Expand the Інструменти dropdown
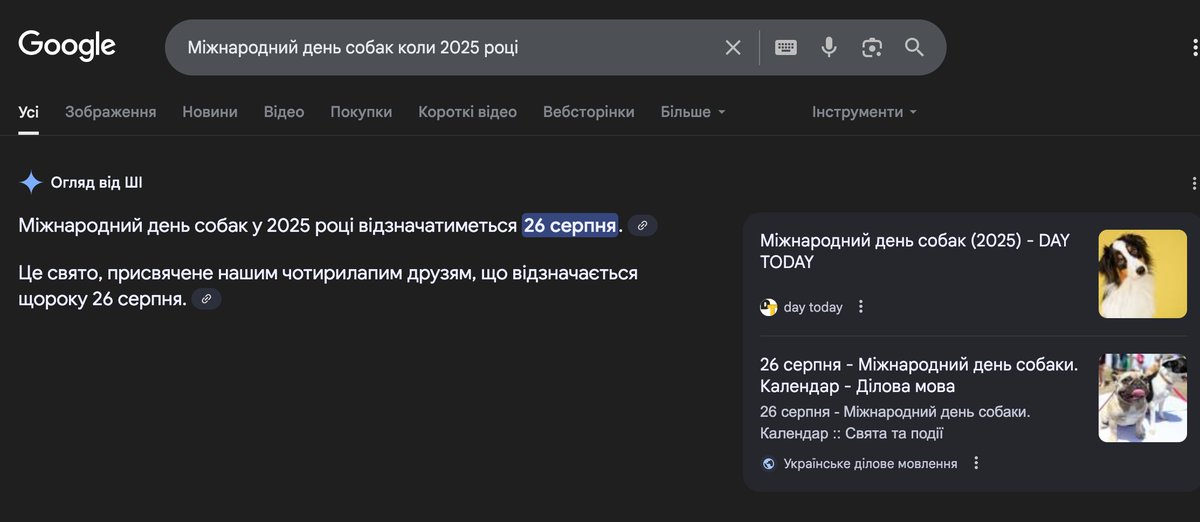Viewport: 1200px width, 522px height. coord(864,112)
